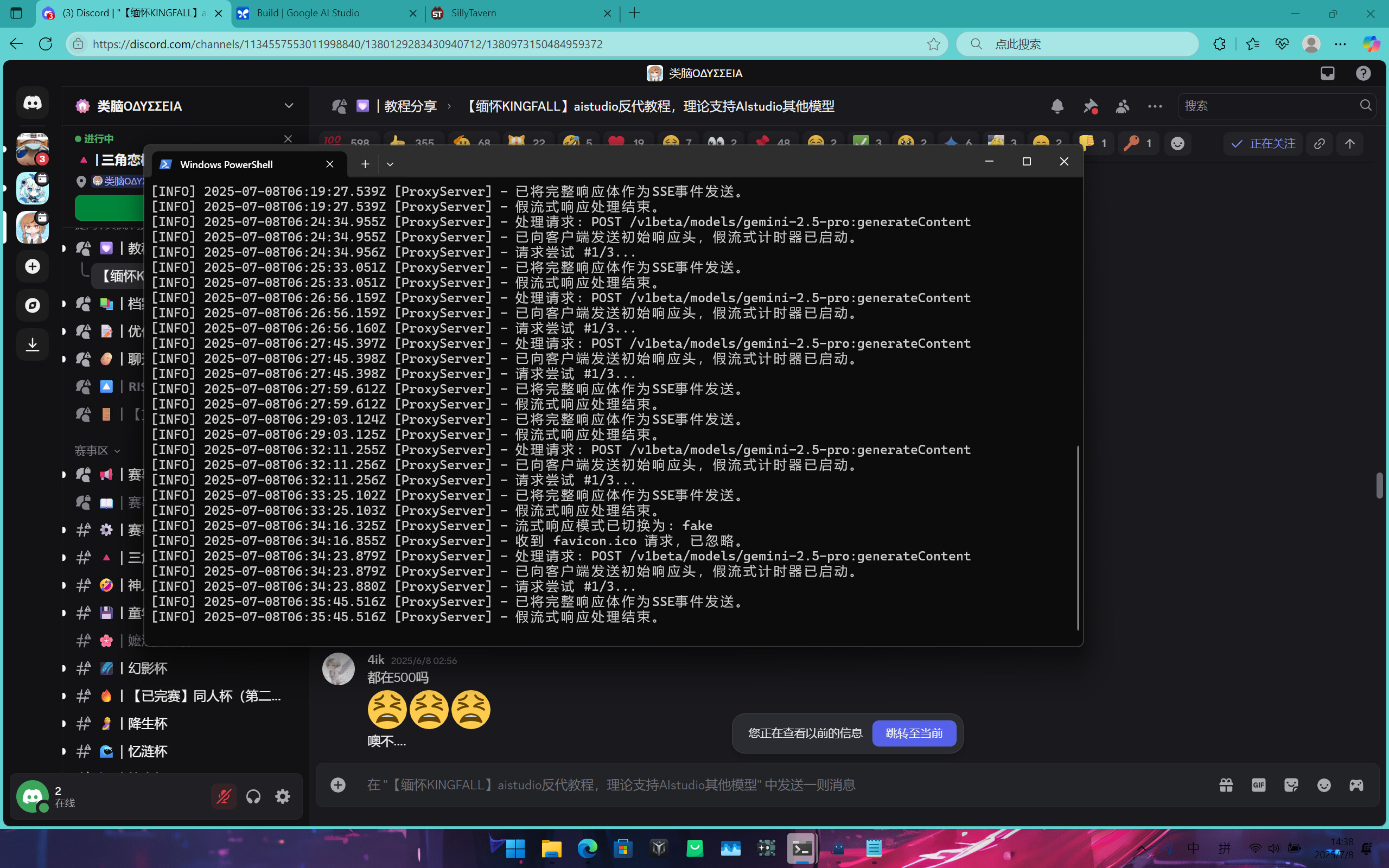Expand the 类脑ΟΔΥΣΣΕΙΑ server dropdown menu
The height and width of the screenshot is (868, 1389).
tap(288, 106)
